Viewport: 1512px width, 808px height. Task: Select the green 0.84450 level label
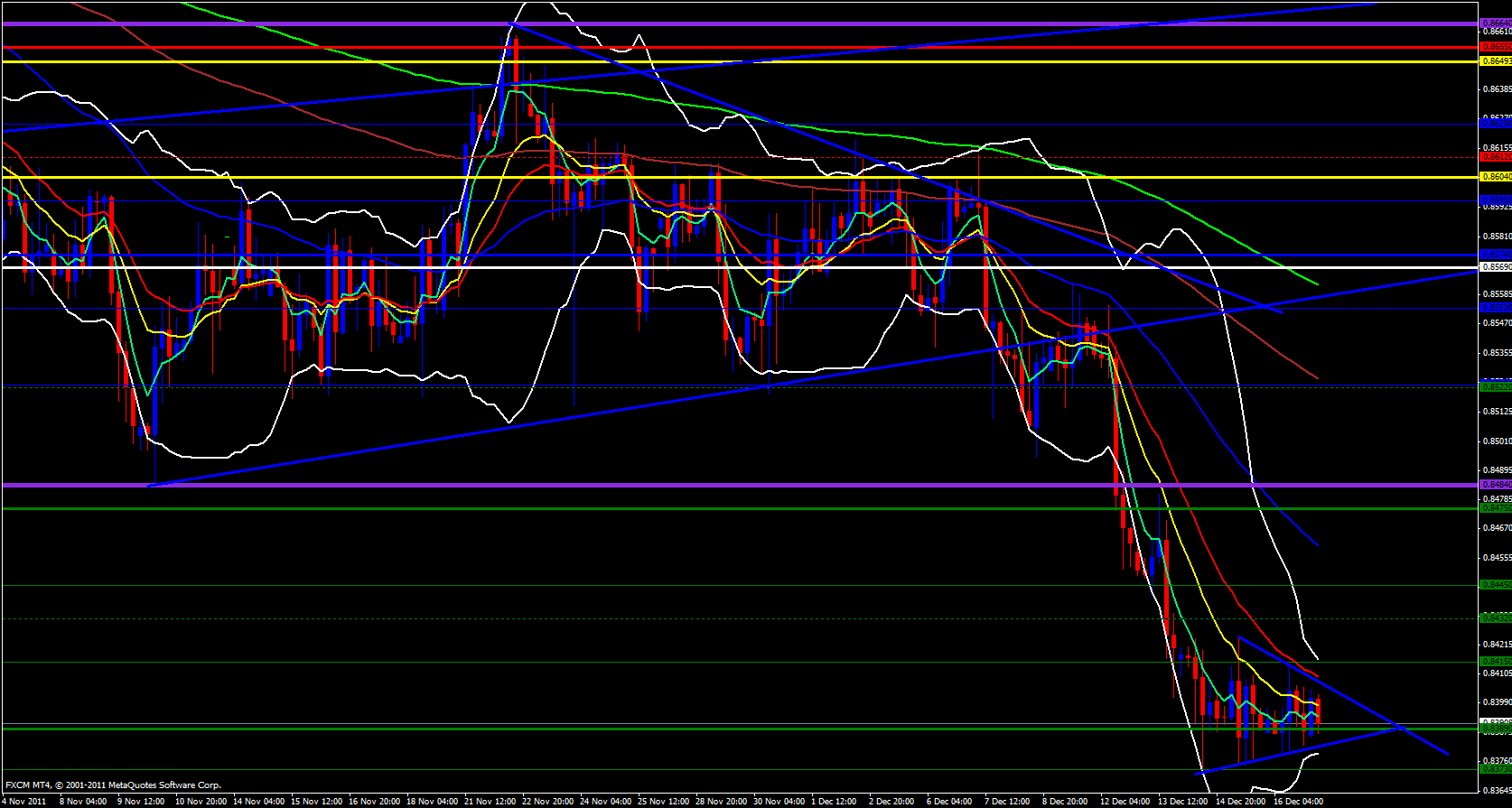[x=1495, y=585]
